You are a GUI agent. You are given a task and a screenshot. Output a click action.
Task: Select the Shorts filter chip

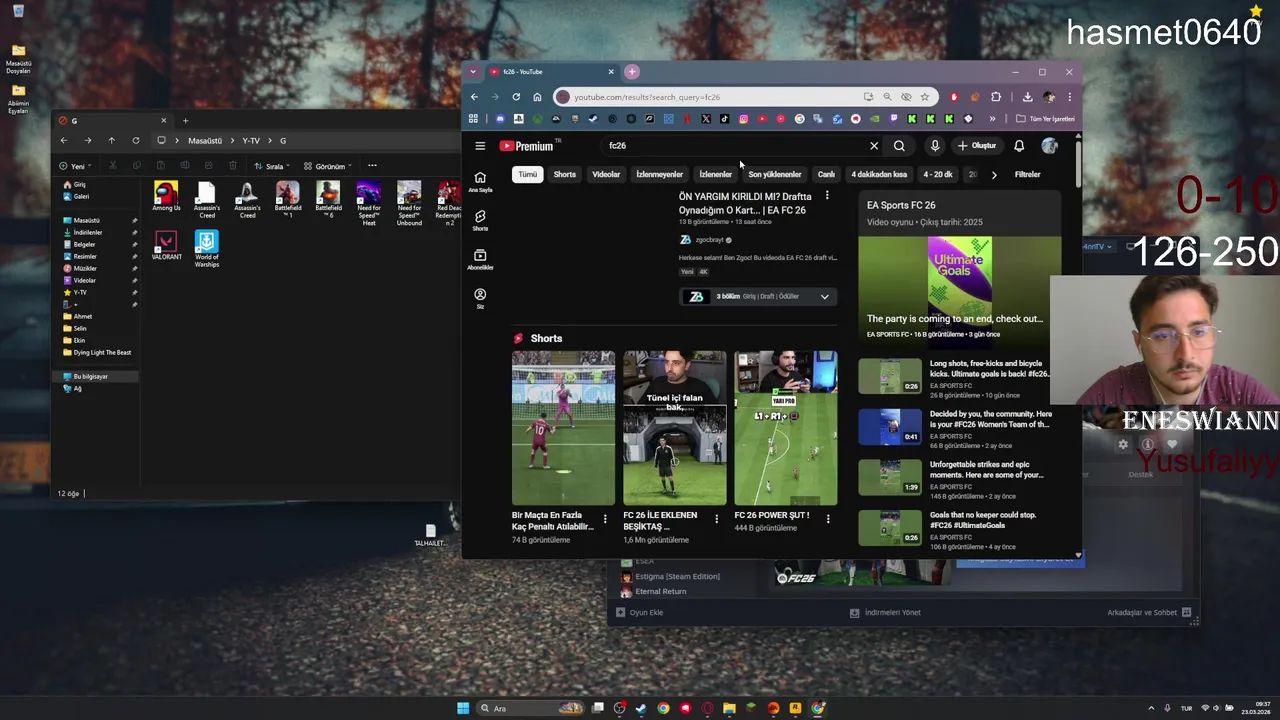click(x=565, y=174)
